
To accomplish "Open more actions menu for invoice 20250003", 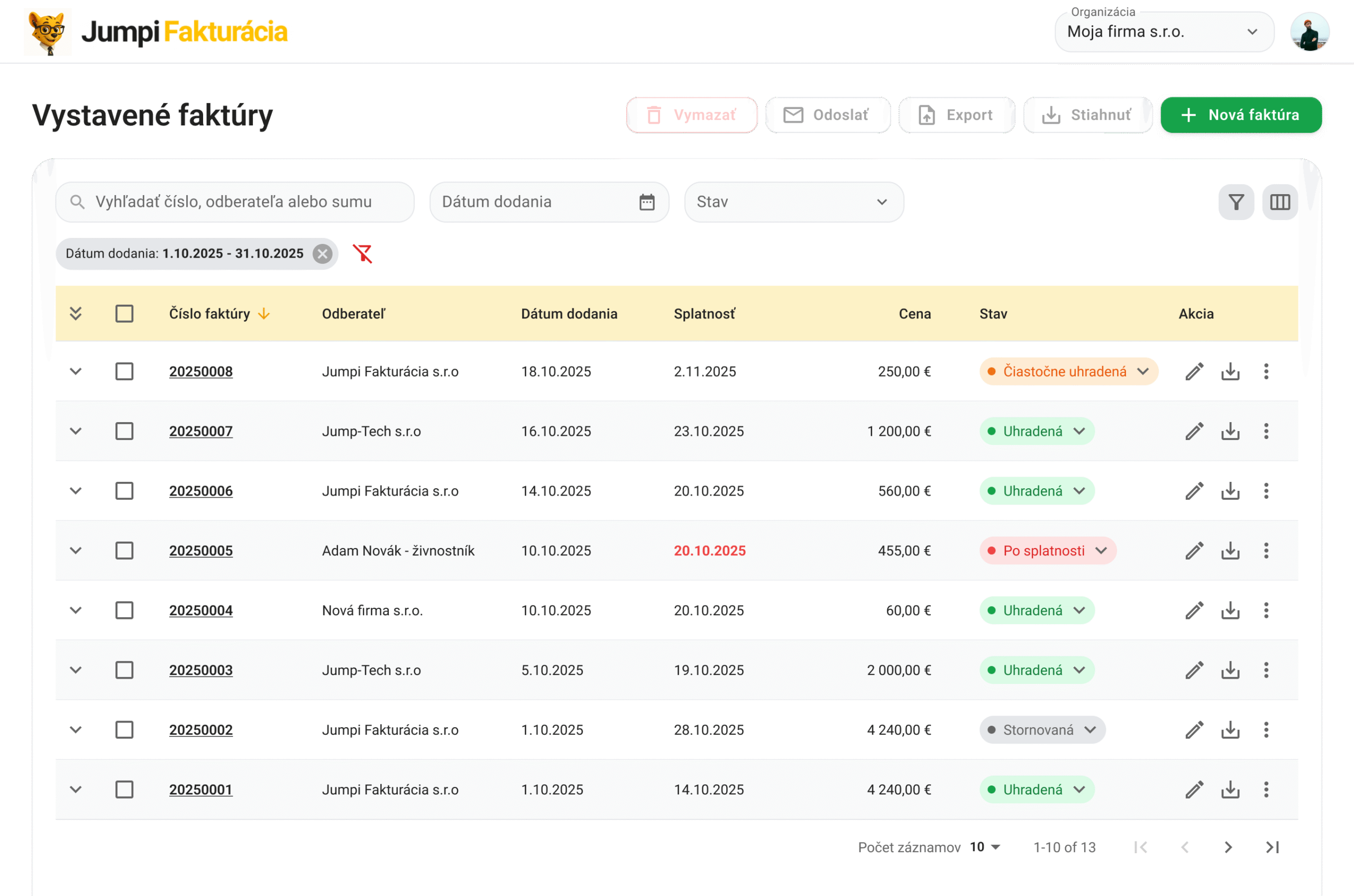I will (1266, 670).
